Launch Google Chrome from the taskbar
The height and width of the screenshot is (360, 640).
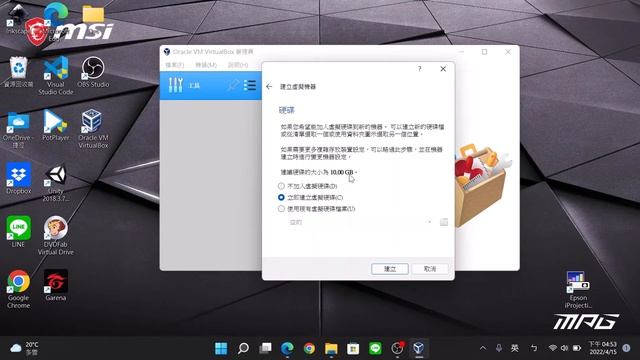[x=309, y=348]
